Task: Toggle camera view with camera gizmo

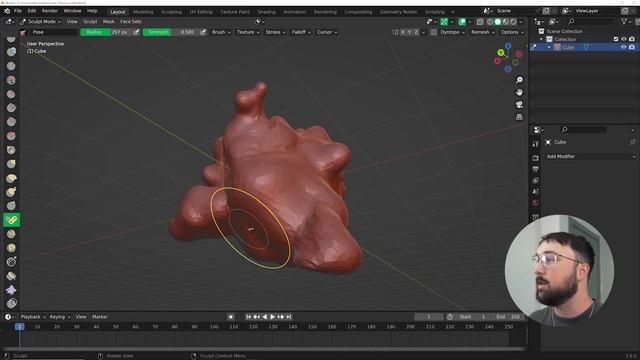Action: coord(519,105)
